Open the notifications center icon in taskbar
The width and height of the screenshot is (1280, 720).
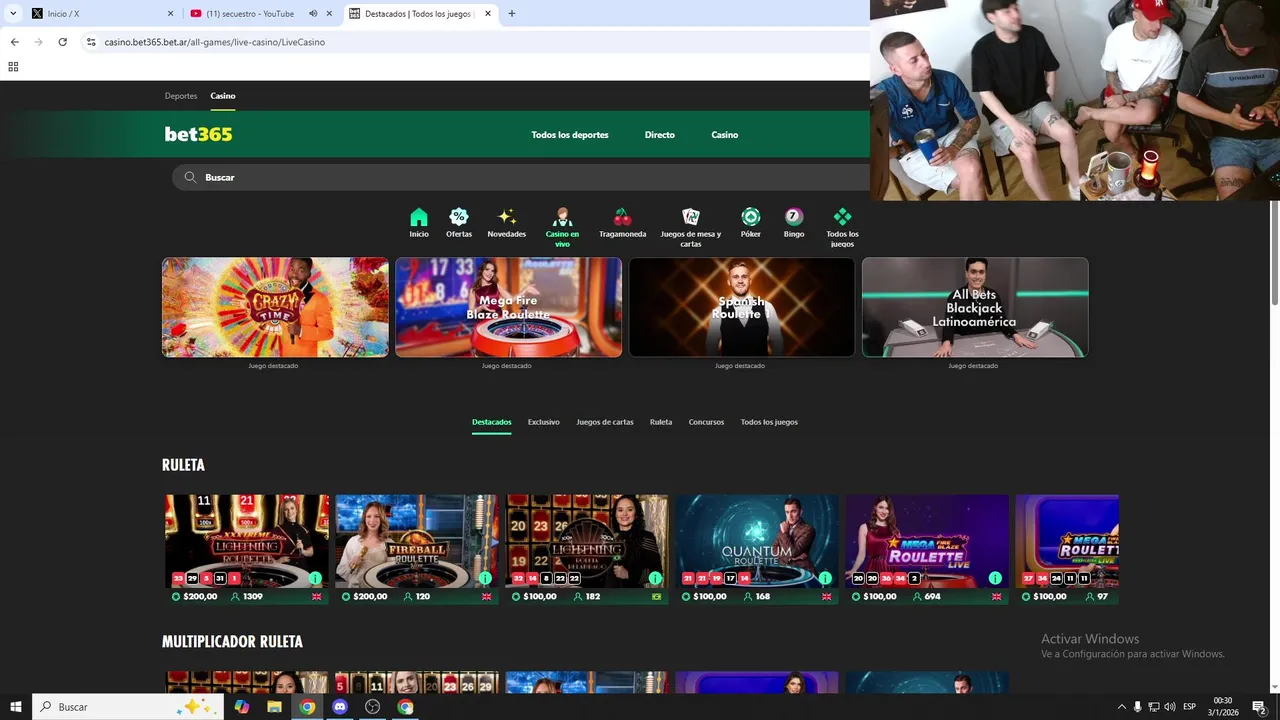tap(1259, 707)
